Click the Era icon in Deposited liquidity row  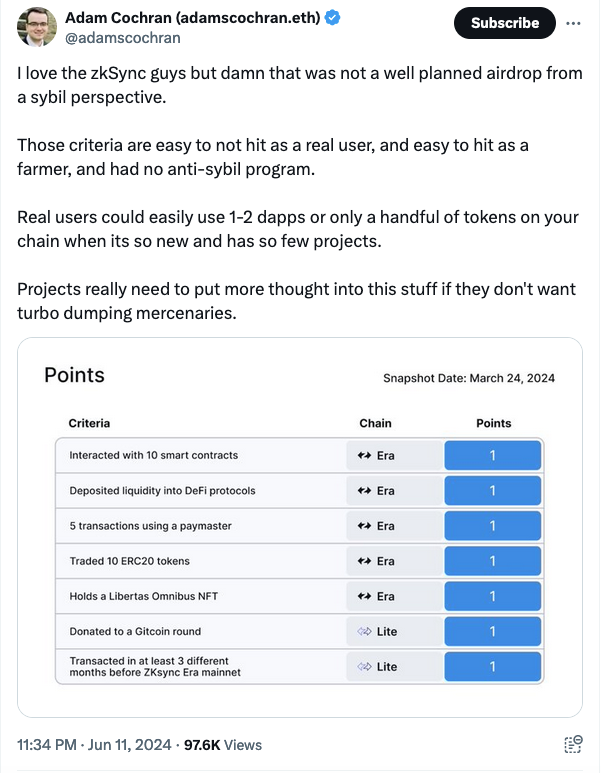pos(365,491)
